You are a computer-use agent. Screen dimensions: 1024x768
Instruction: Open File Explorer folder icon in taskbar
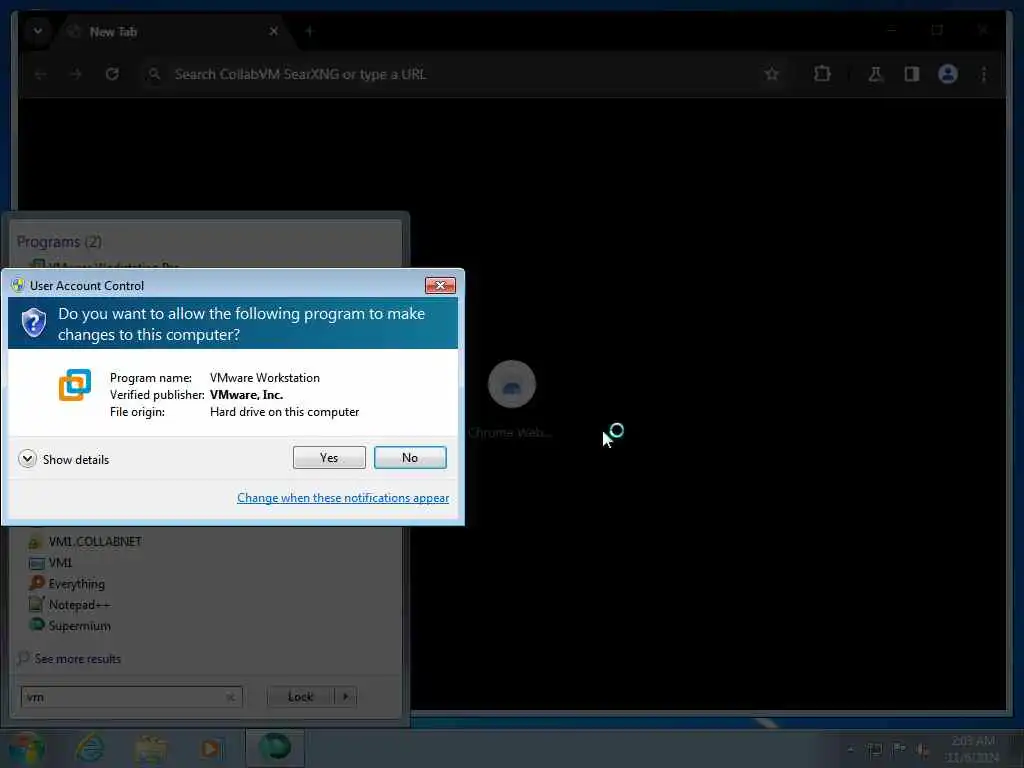pos(150,748)
